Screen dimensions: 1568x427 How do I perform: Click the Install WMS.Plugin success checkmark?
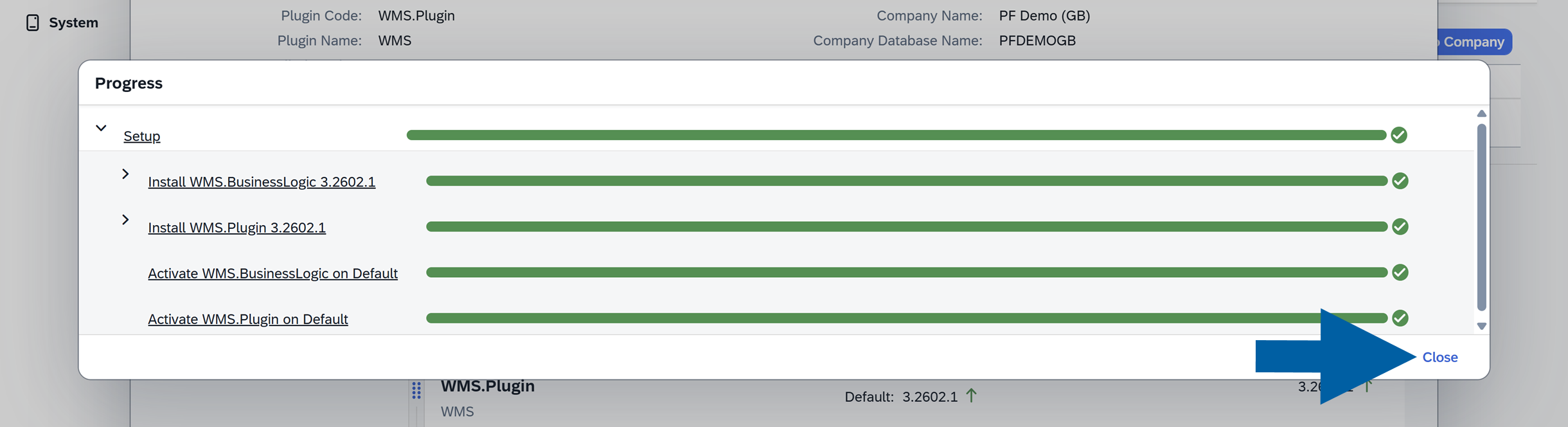click(1400, 227)
